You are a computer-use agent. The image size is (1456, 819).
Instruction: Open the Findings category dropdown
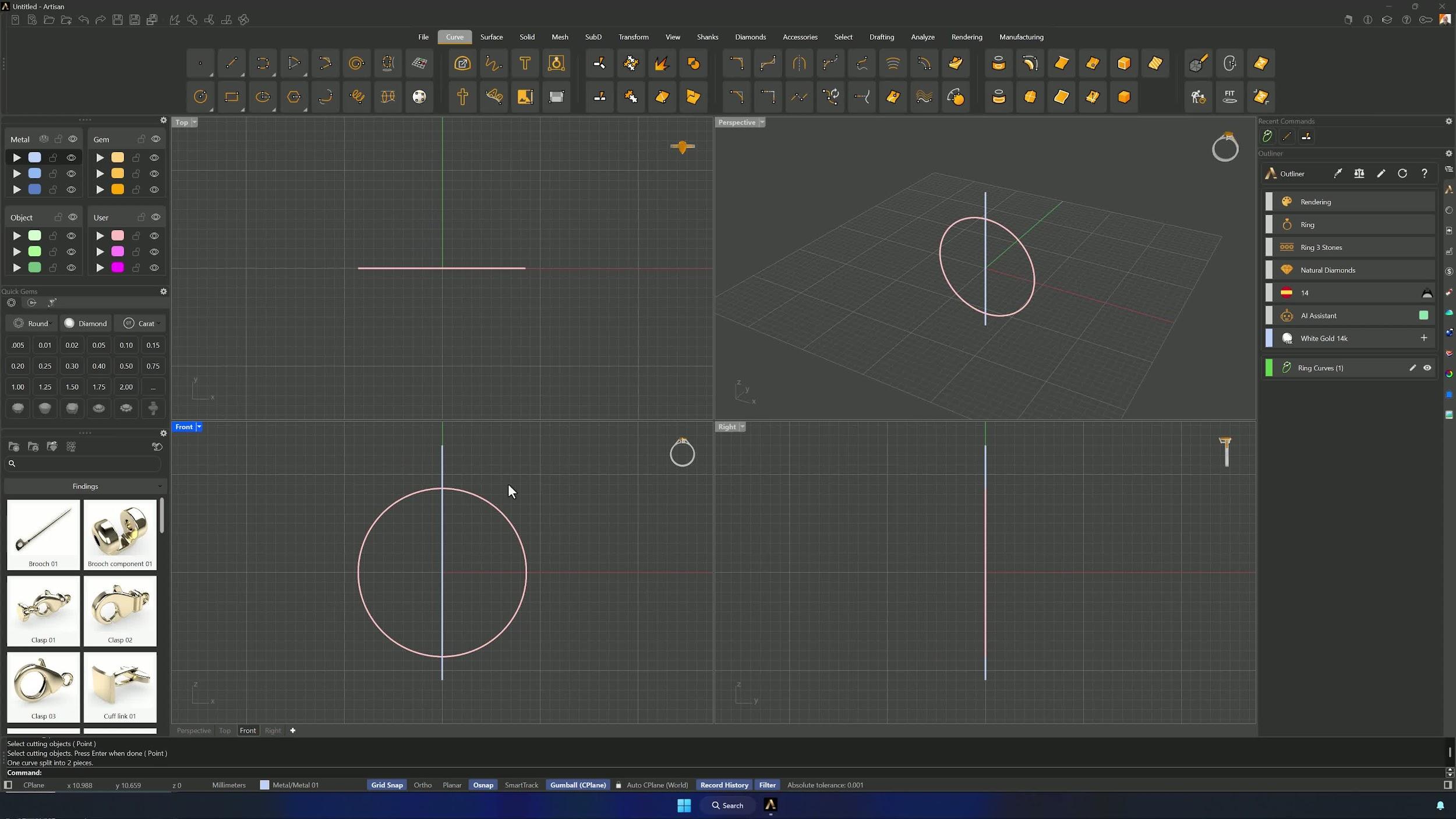[85, 486]
